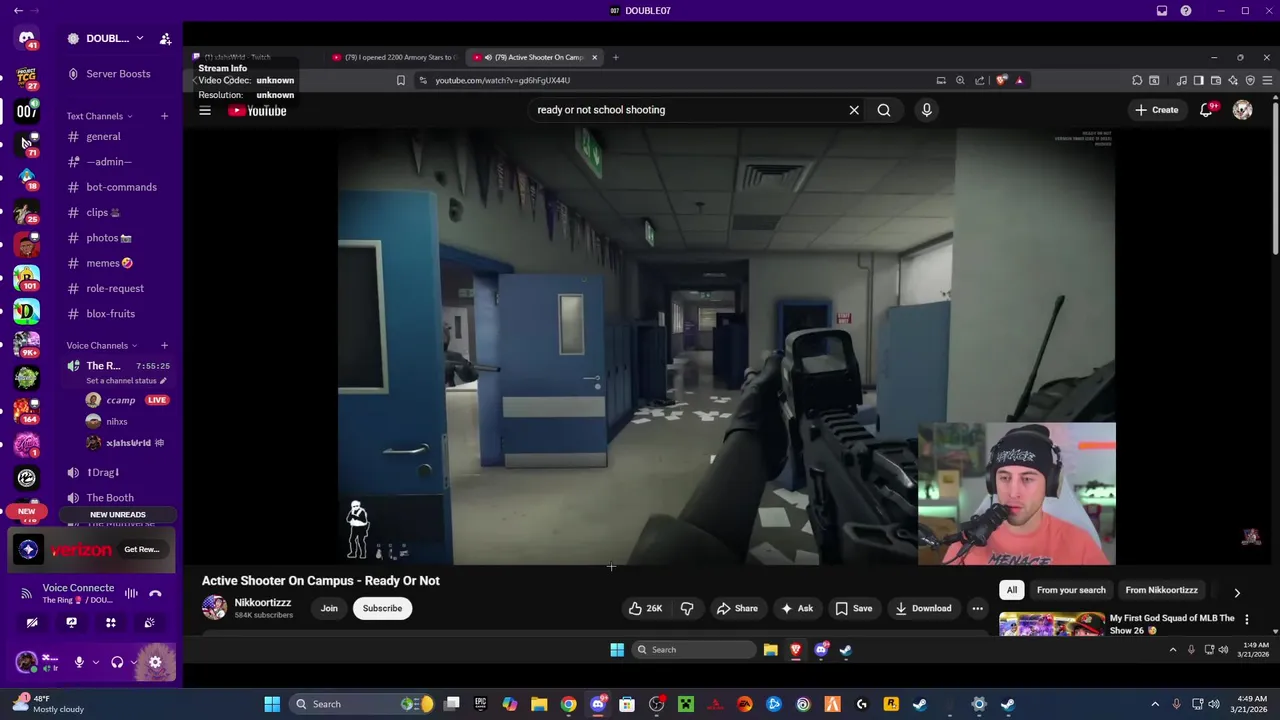This screenshot has height=720, width=1280.
Task: Open Server Boosts
Action: (118, 74)
